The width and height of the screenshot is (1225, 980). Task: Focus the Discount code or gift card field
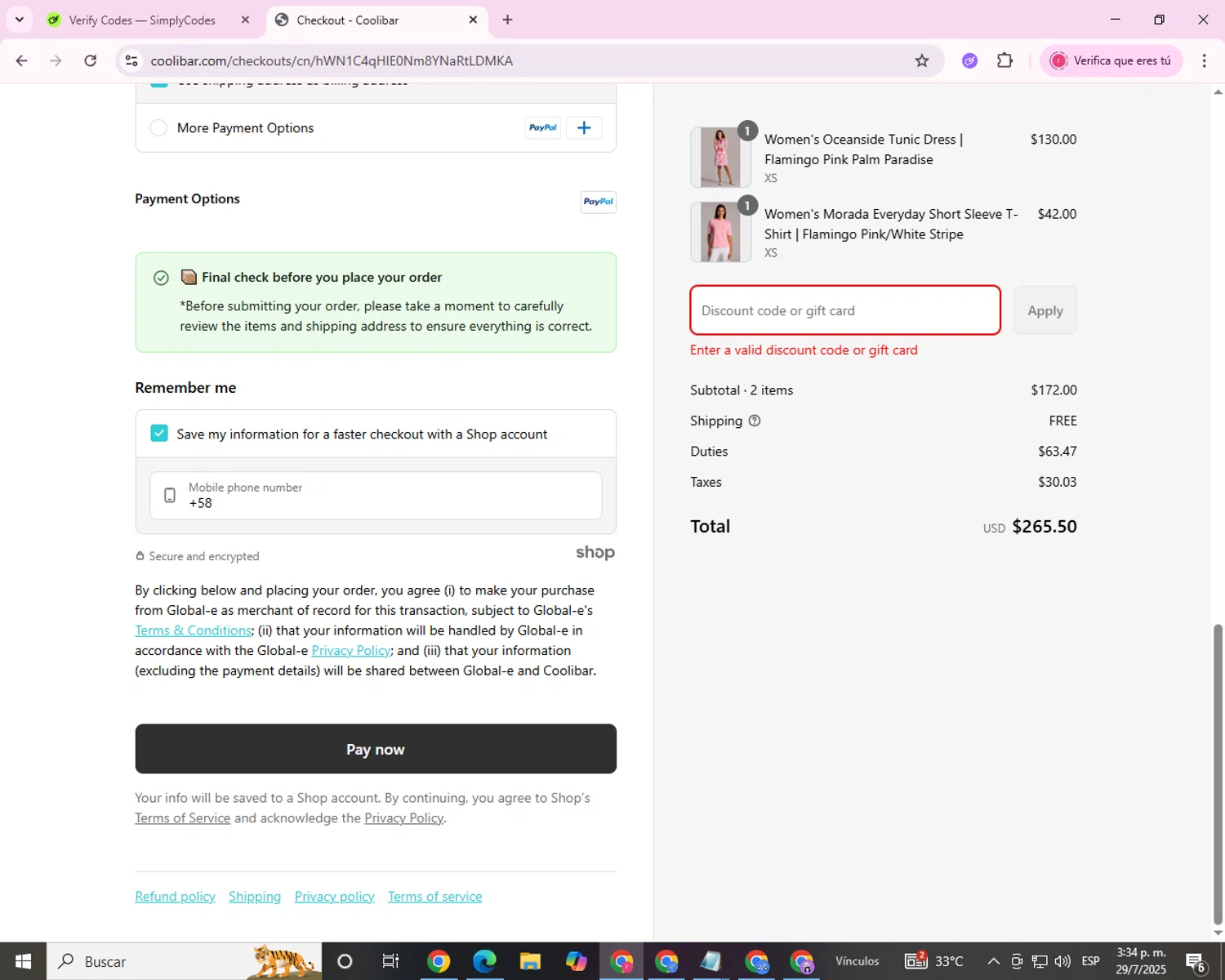click(845, 310)
